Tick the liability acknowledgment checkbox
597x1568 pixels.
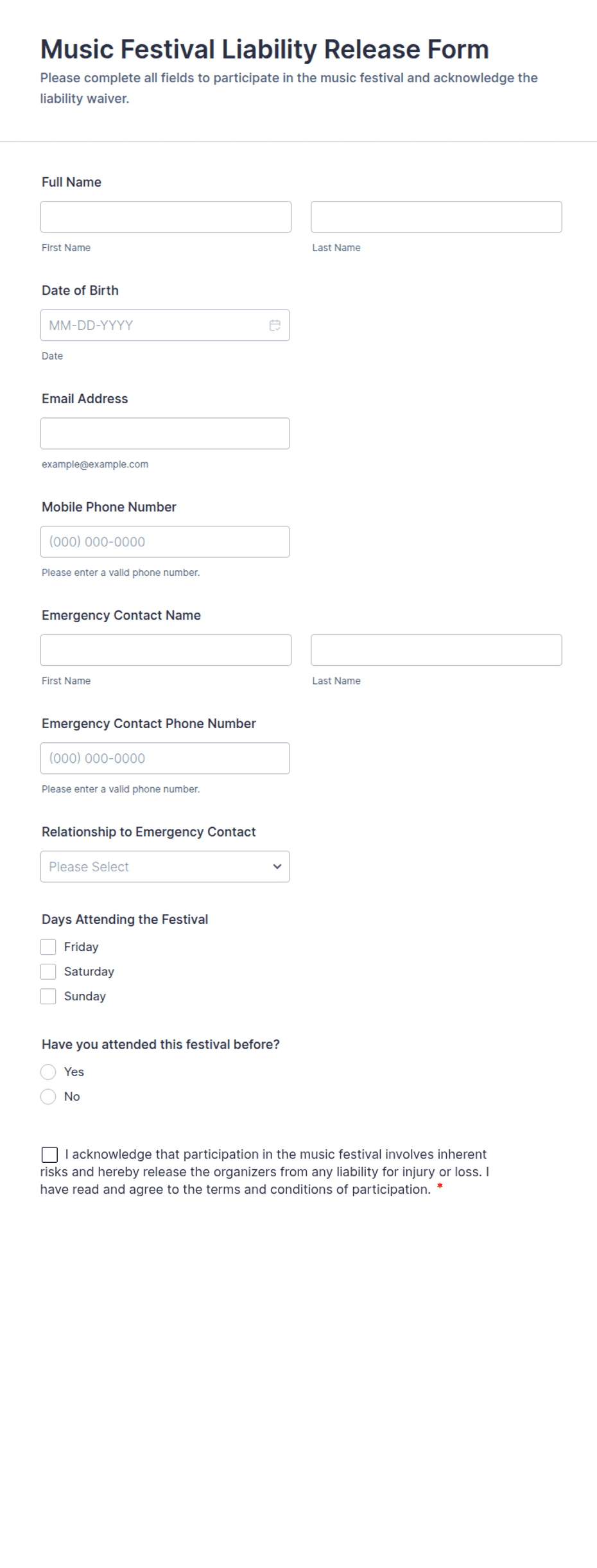49,1154
